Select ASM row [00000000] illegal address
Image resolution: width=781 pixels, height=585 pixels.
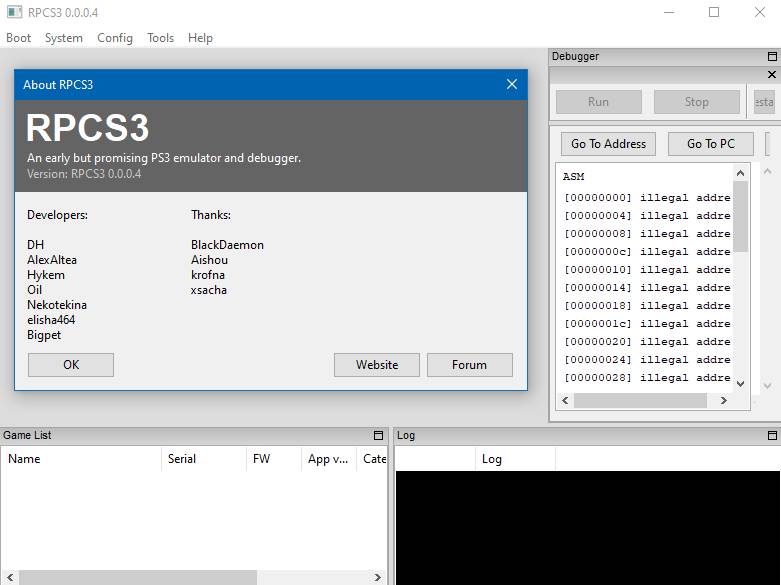[x=647, y=198]
